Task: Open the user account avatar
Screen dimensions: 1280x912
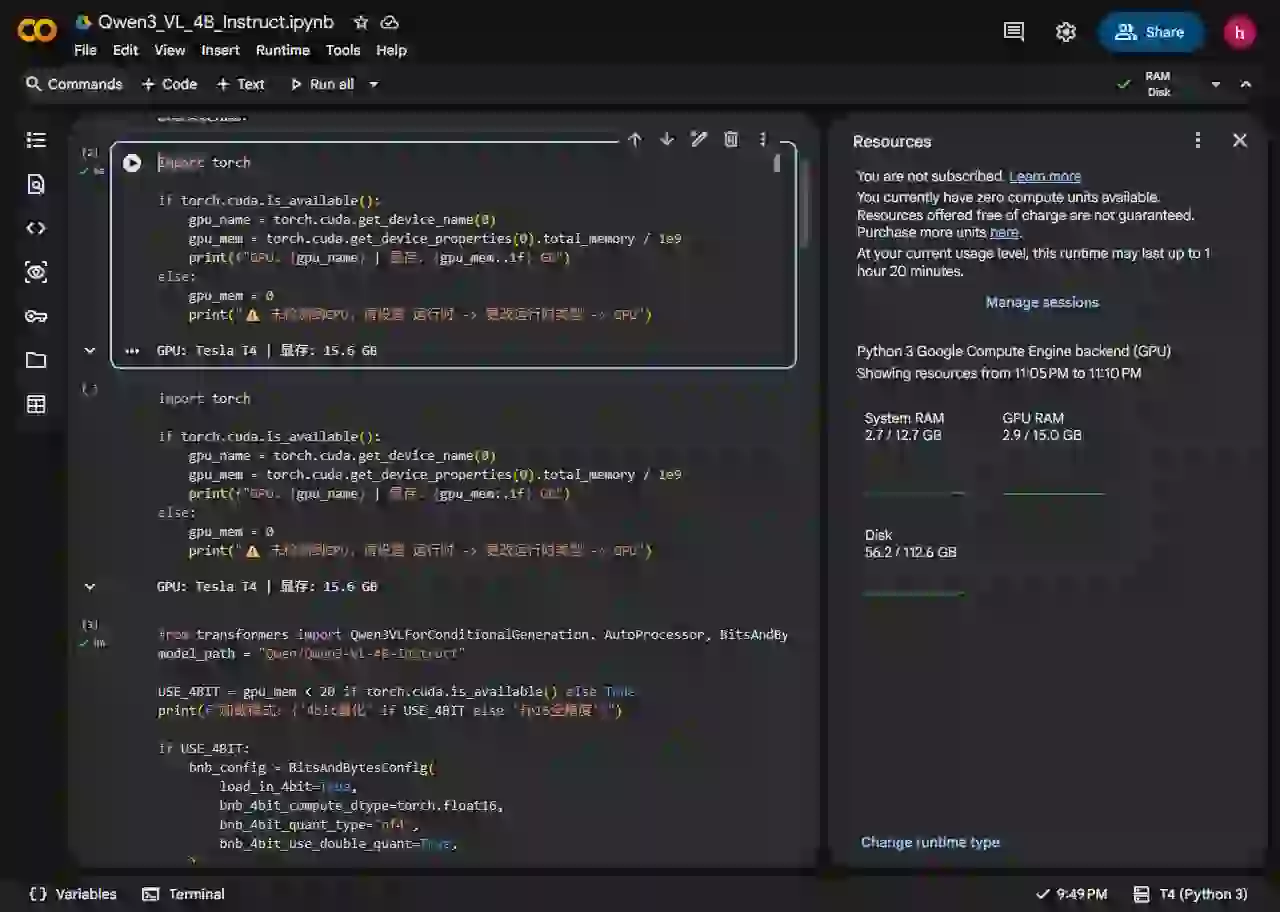Action: 1240,32
